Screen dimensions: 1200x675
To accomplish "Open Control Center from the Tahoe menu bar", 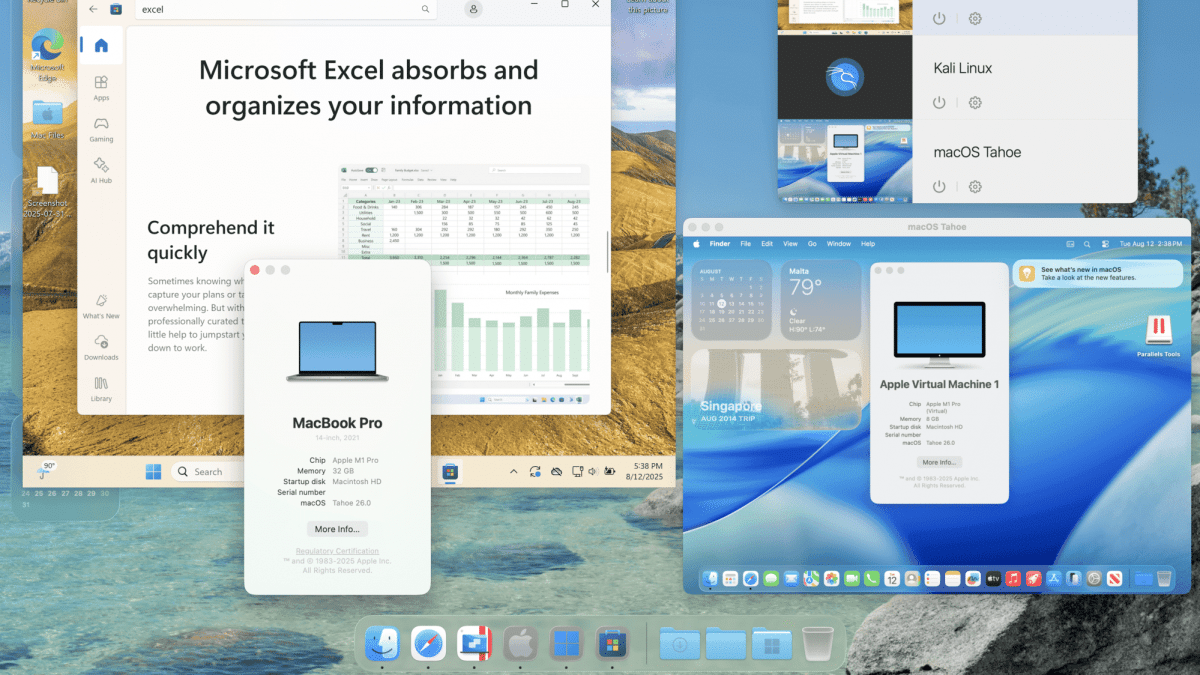I will click(1104, 243).
